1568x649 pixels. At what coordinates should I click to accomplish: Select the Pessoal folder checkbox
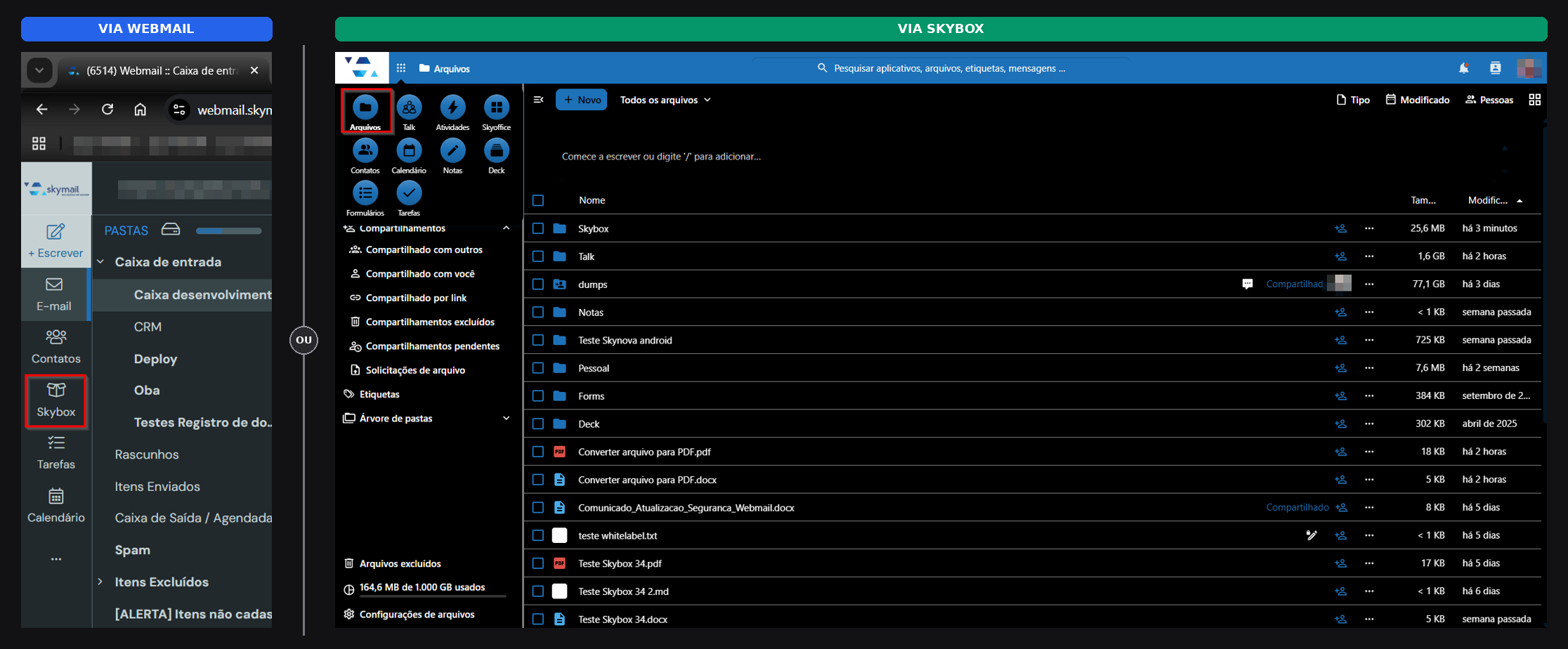(538, 368)
